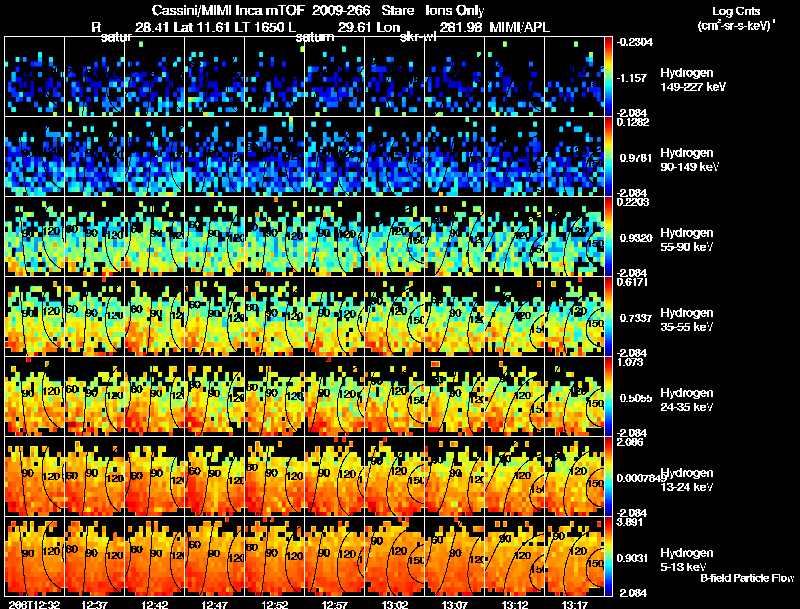Click the 'Hydrogen 24-35 keV' row label
This screenshot has width=800, height=609.
[687, 400]
